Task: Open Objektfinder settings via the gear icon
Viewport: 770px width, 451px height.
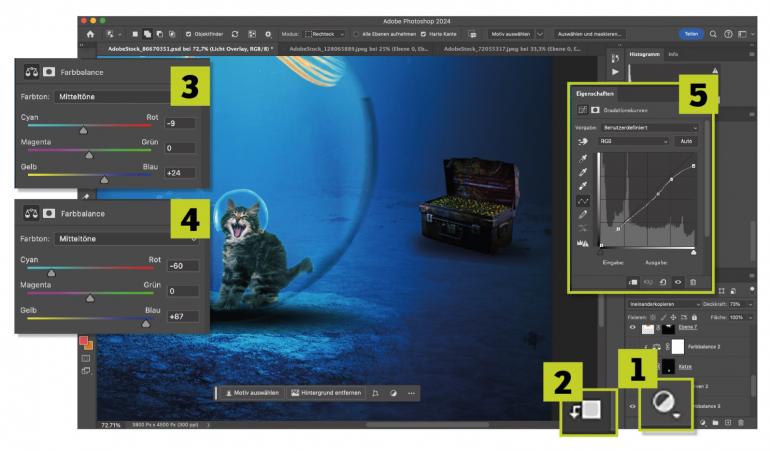Action: 268,34
